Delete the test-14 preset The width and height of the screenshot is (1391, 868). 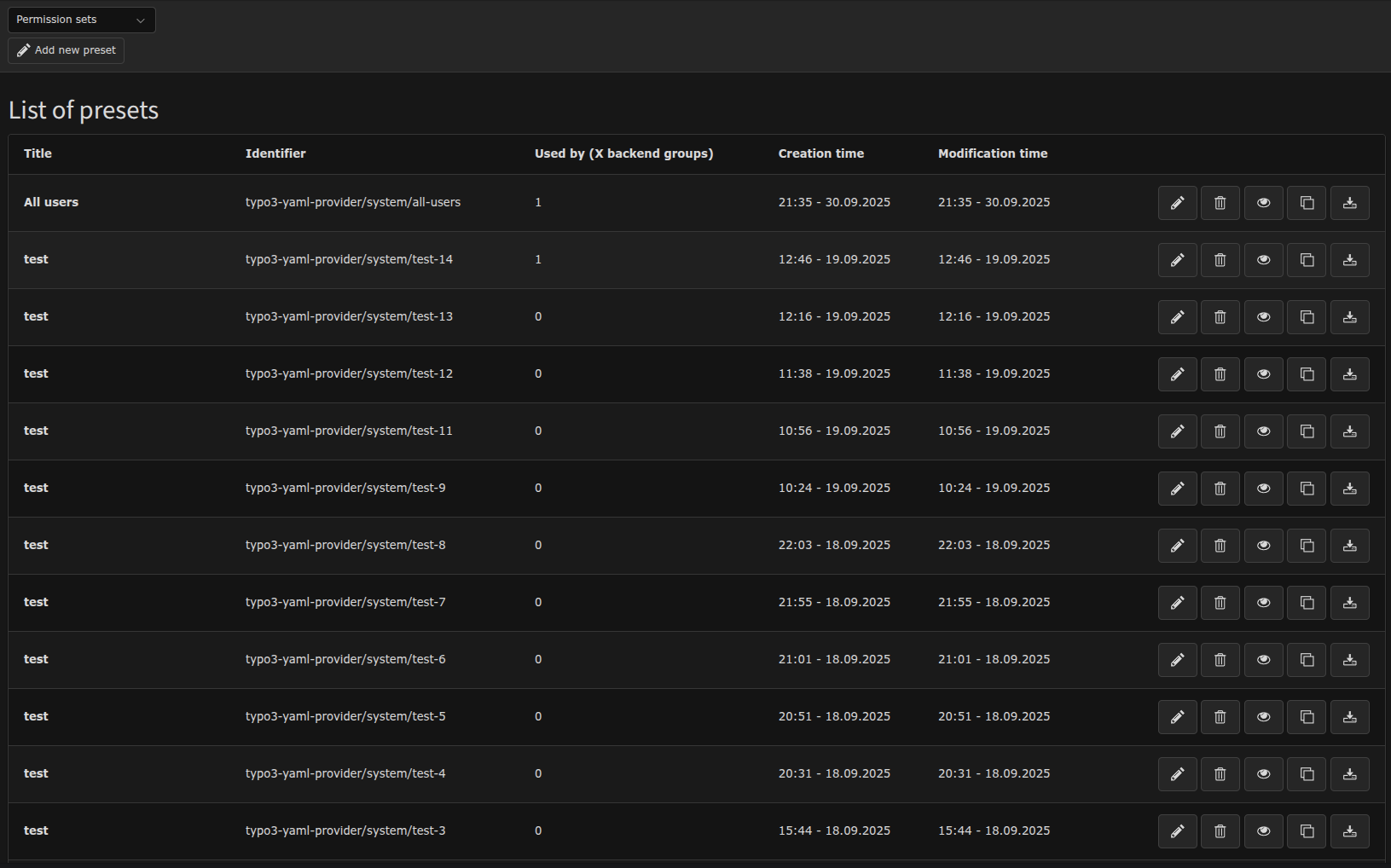click(1220, 260)
